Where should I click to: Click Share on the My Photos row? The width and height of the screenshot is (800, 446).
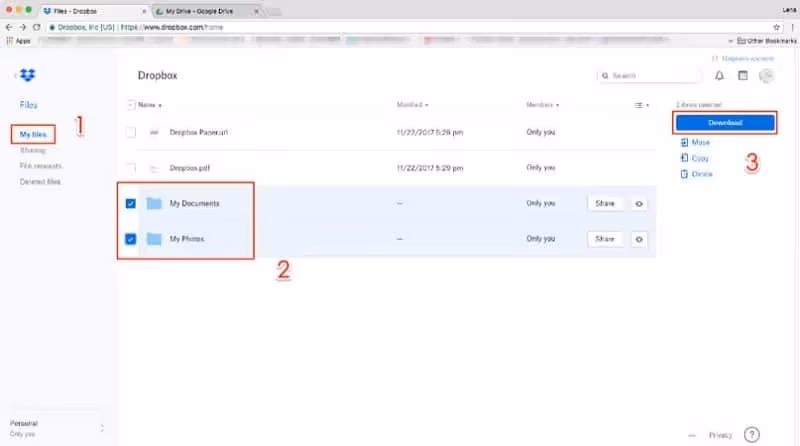tap(605, 239)
